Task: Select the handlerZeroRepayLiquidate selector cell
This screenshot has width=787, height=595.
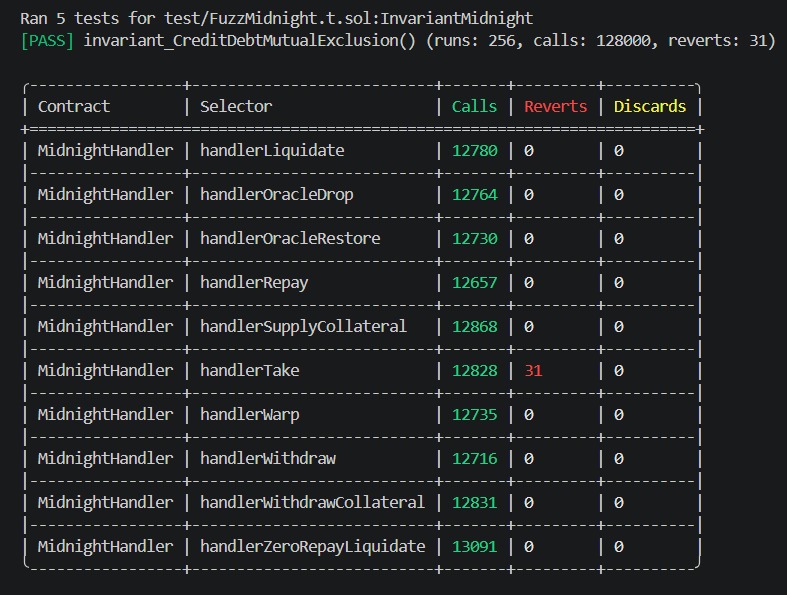Action: (312, 546)
